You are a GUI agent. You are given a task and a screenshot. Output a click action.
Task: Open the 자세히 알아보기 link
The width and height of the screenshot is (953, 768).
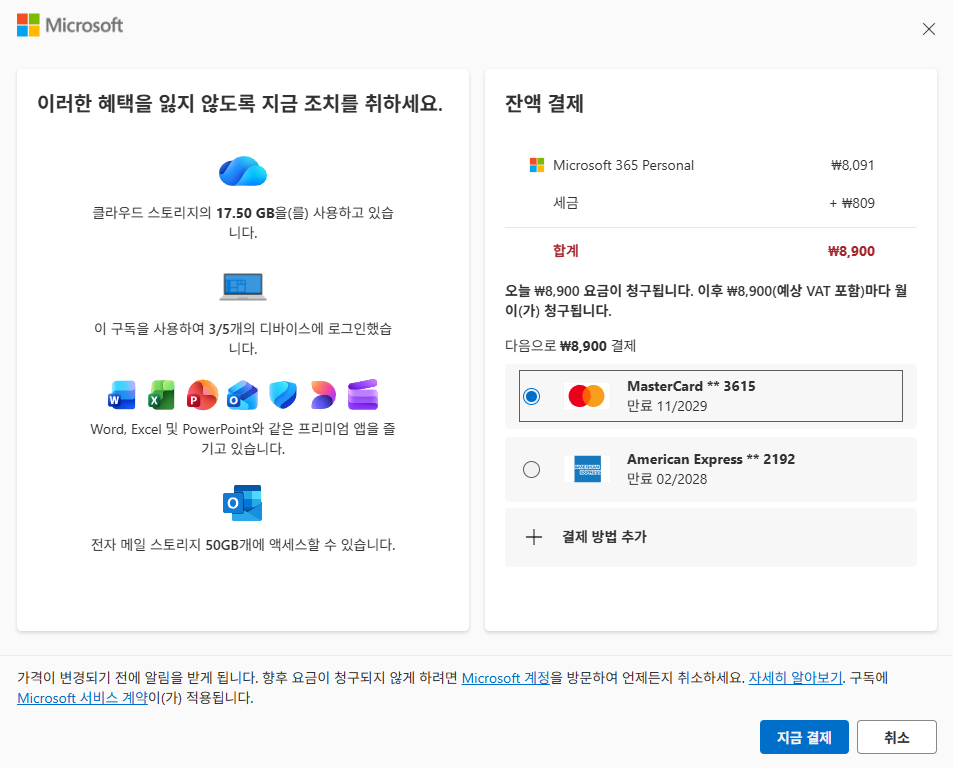795,678
